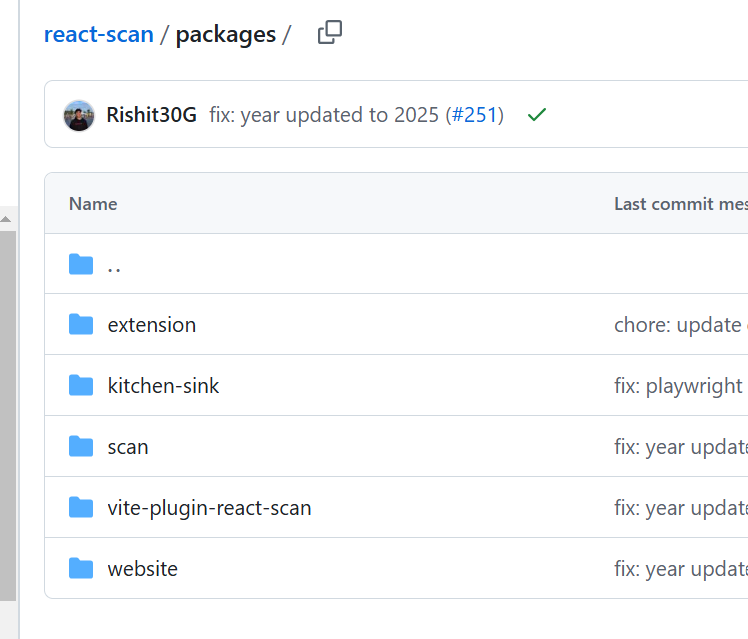Screen dimensions: 748x639
Task: Open the website folder
Action: [x=143, y=569]
